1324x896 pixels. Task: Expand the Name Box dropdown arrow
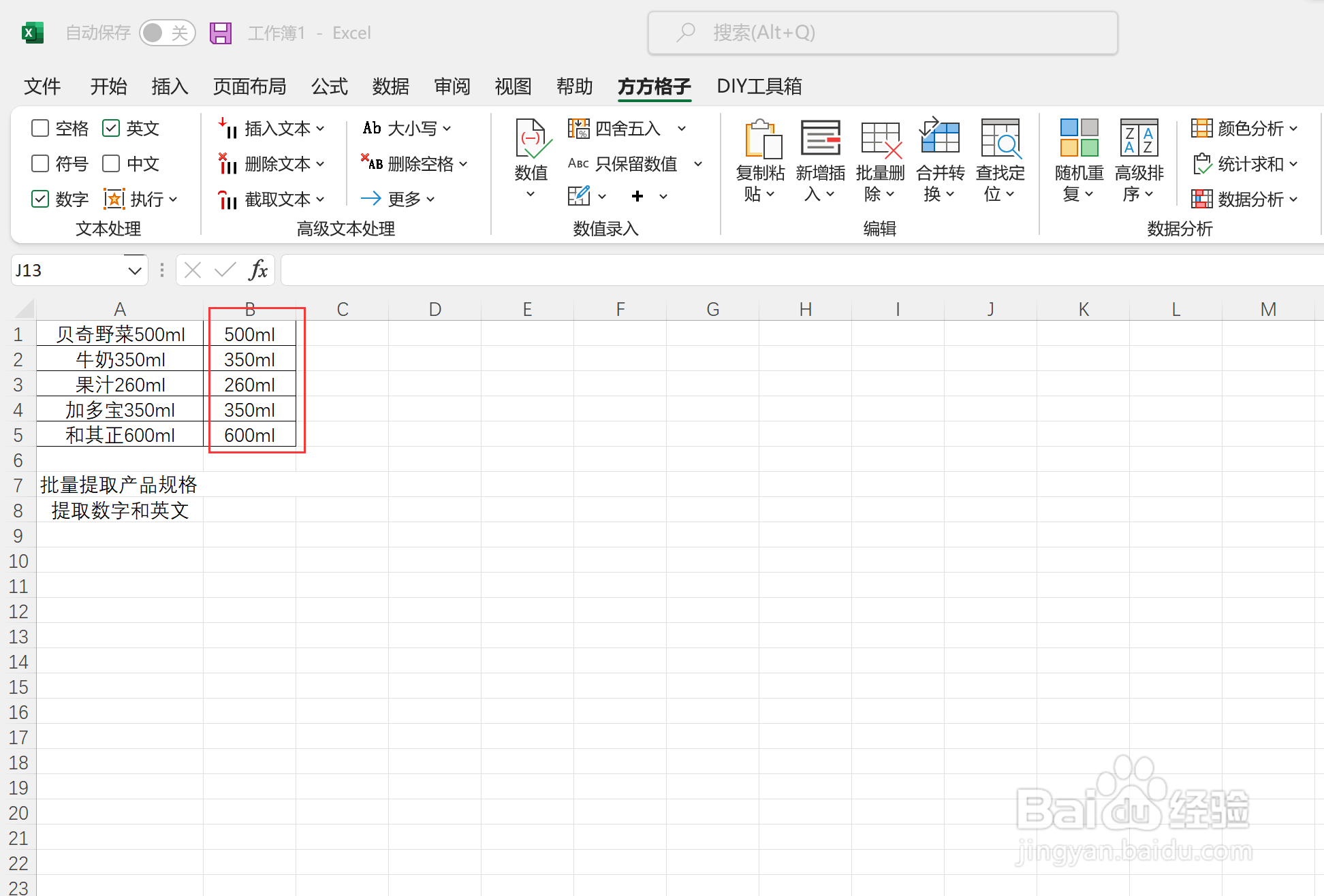click(135, 271)
